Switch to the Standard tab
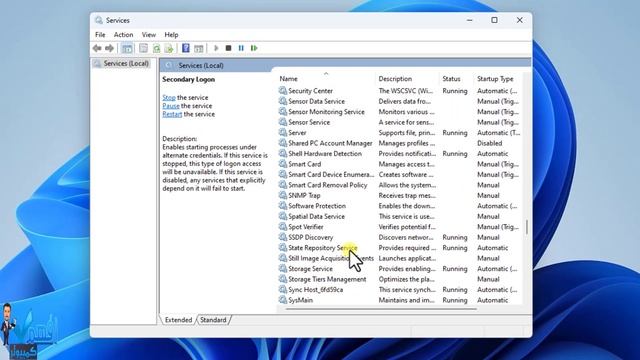 tap(213, 320)
